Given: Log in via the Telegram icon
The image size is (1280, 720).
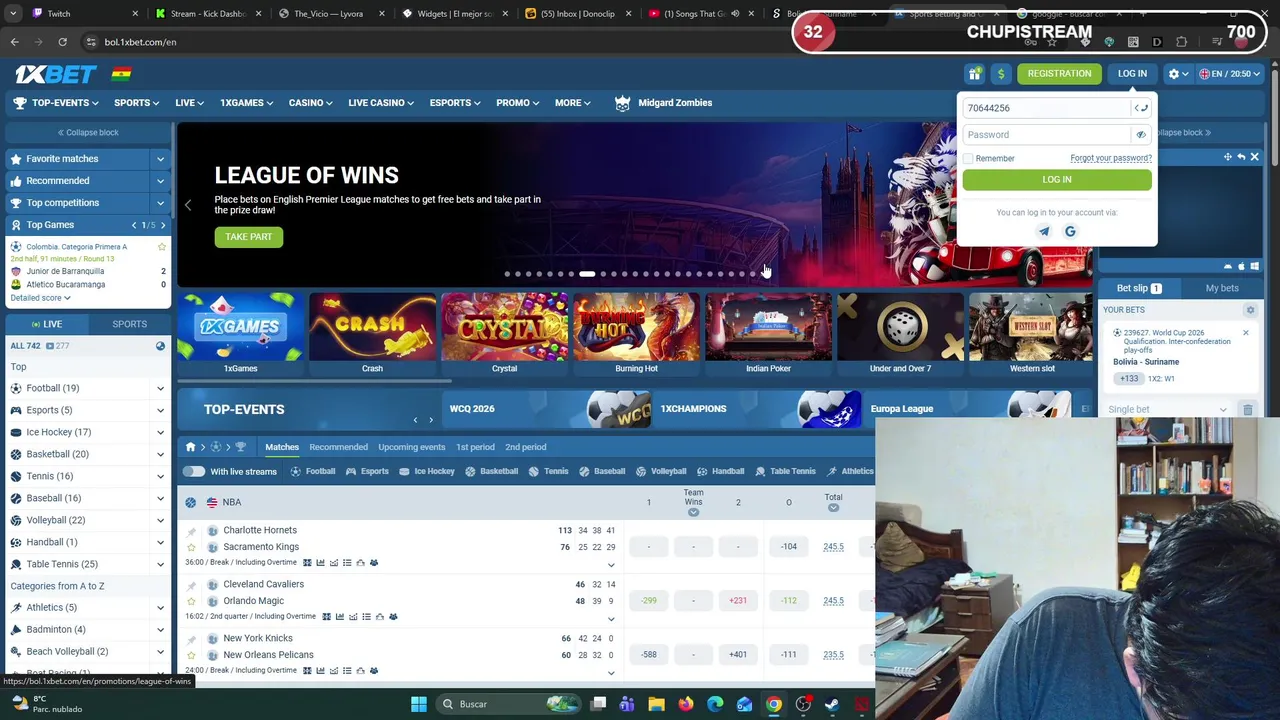Looking at the screenshot, I should coord(1044,232).
